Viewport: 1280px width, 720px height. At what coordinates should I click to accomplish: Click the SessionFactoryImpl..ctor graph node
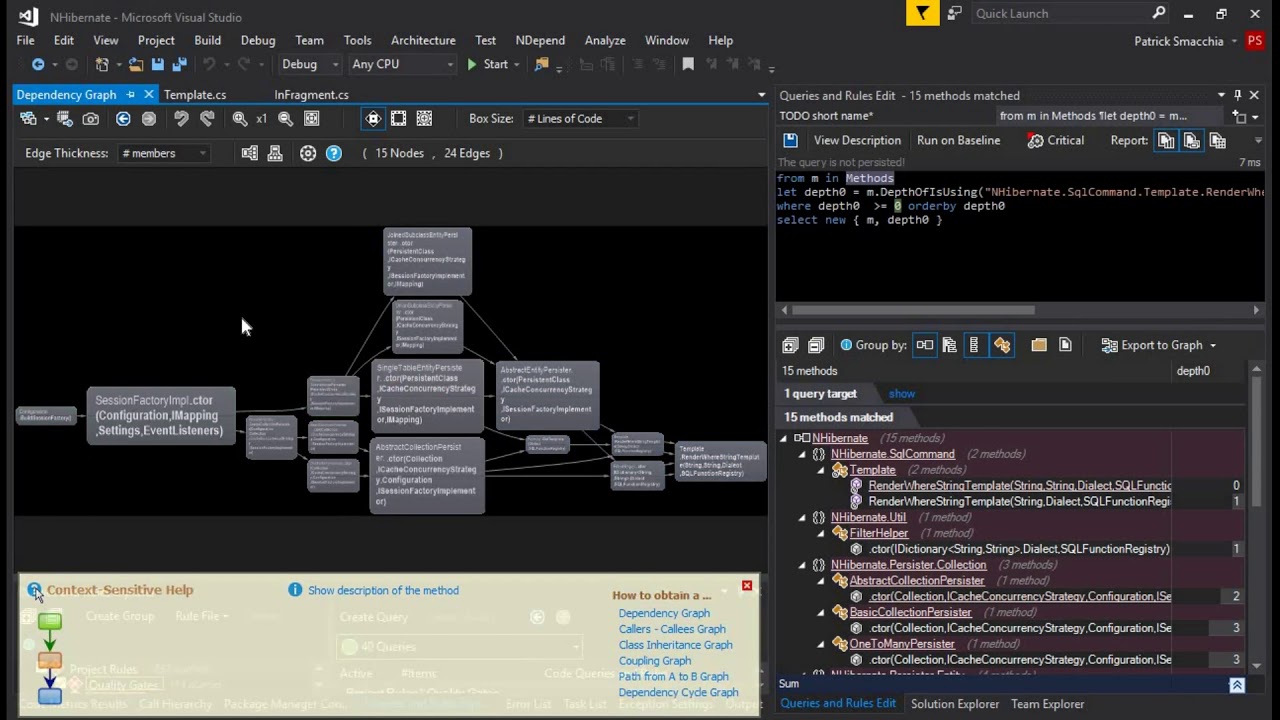(161, 415)
